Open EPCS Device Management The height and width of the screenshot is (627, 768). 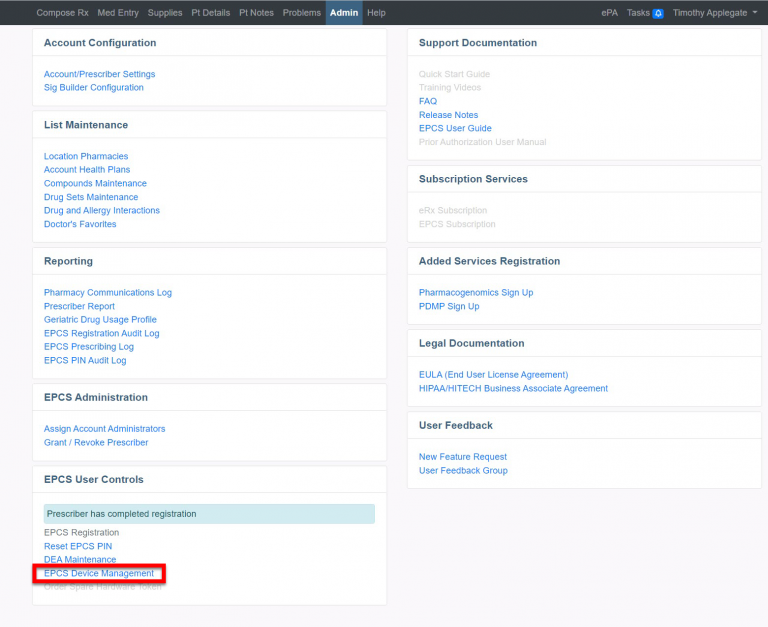click(x=99, y=573)
